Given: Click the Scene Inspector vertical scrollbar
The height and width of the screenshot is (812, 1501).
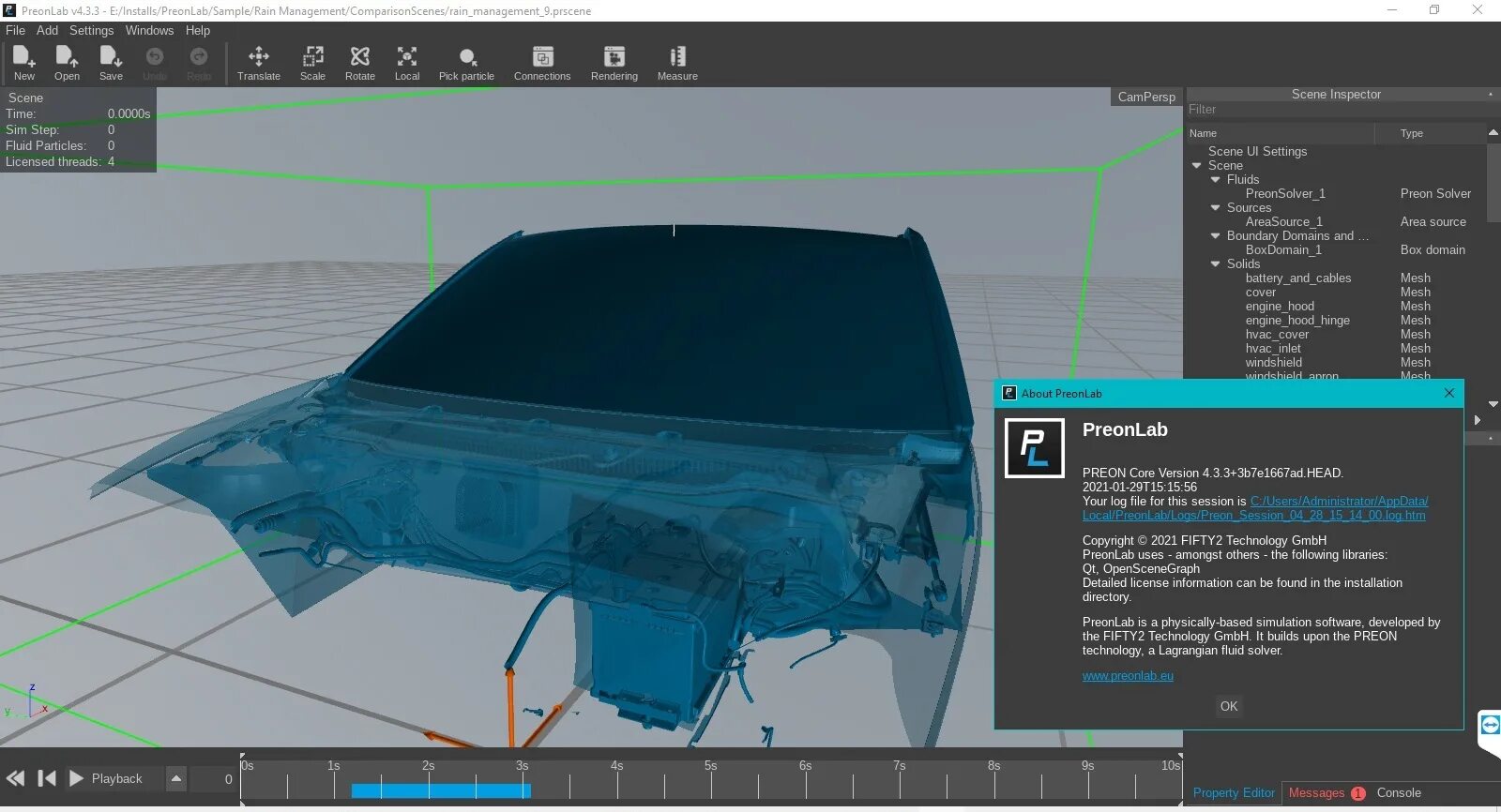Looking at the screenshot, I should coord(1493,183).
